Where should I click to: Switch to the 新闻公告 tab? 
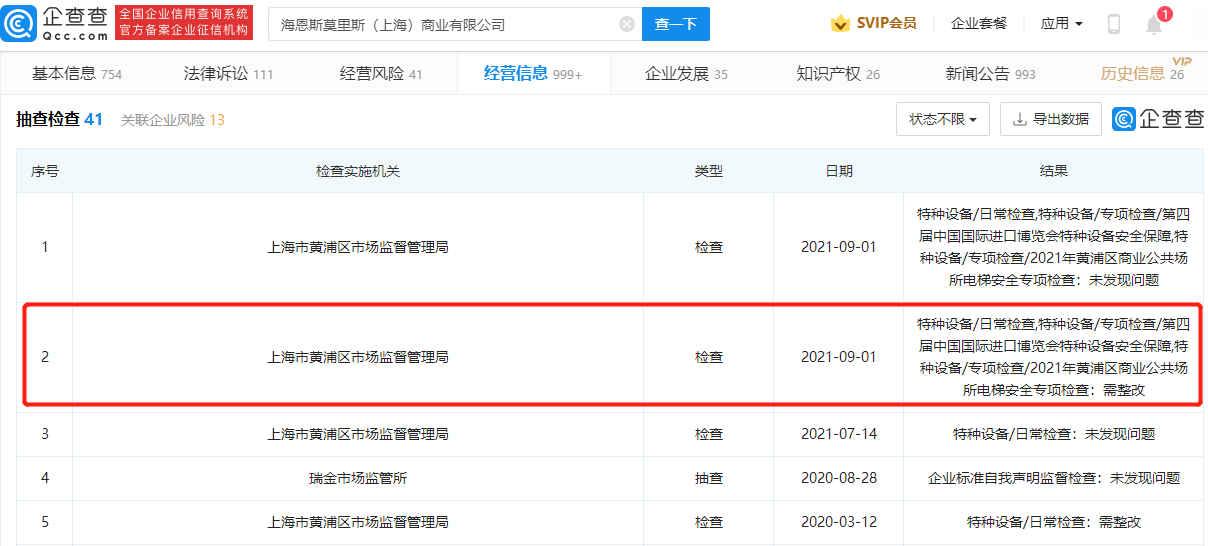click(x=991, y=73)
